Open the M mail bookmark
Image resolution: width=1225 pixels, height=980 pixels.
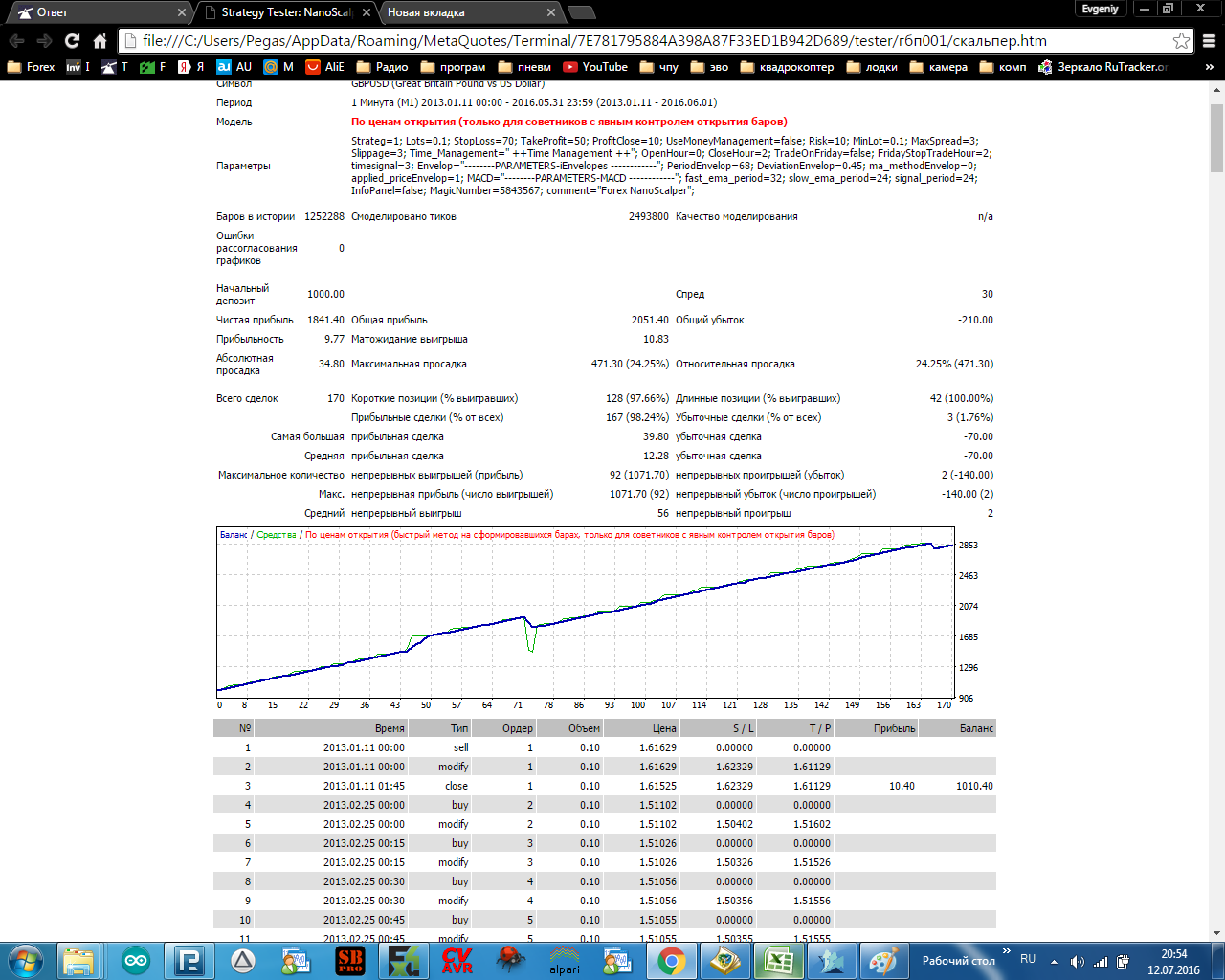pyautogui.click(x=279, y=67)
